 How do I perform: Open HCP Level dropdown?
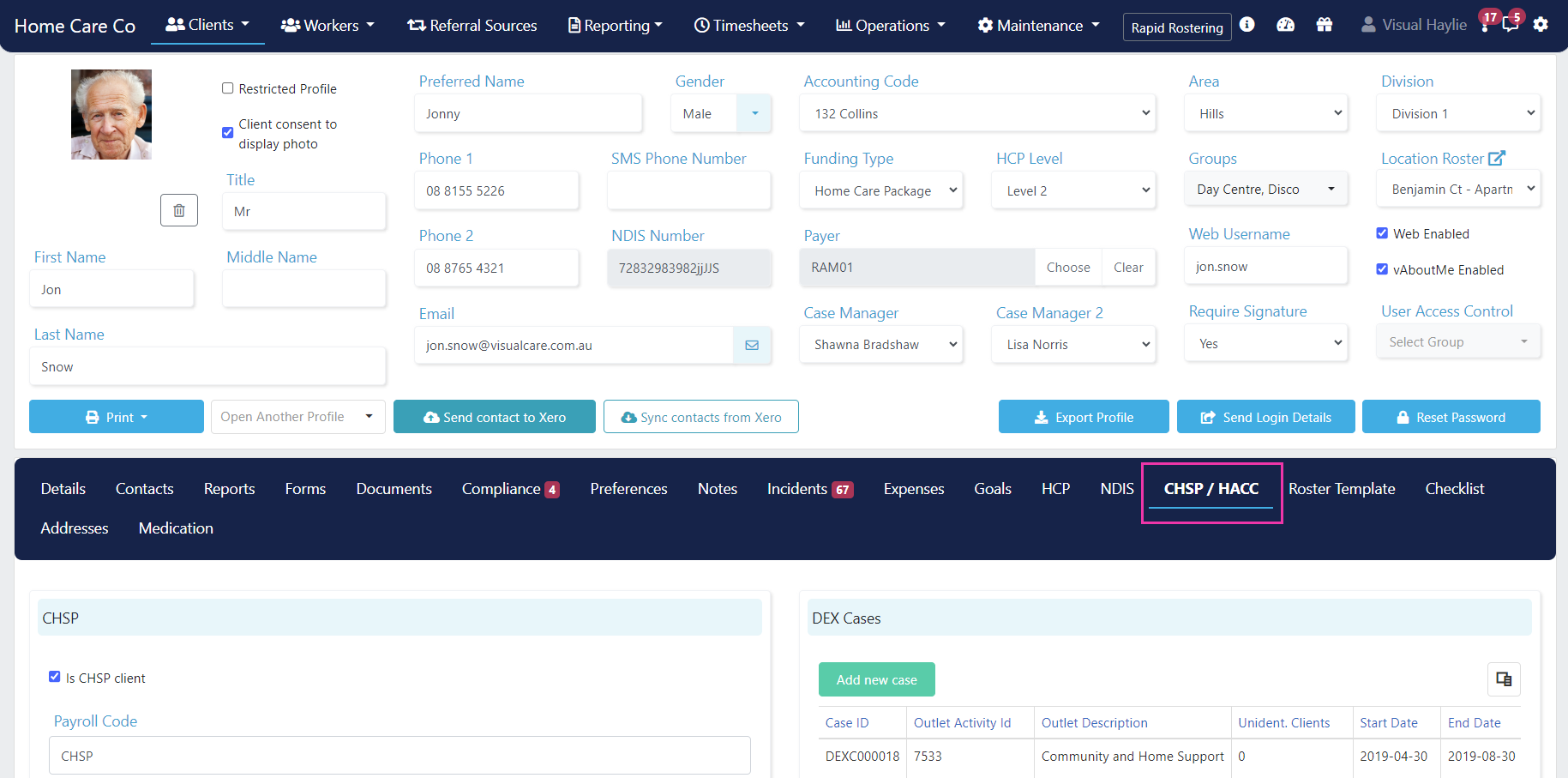(x=1073, y=190)
